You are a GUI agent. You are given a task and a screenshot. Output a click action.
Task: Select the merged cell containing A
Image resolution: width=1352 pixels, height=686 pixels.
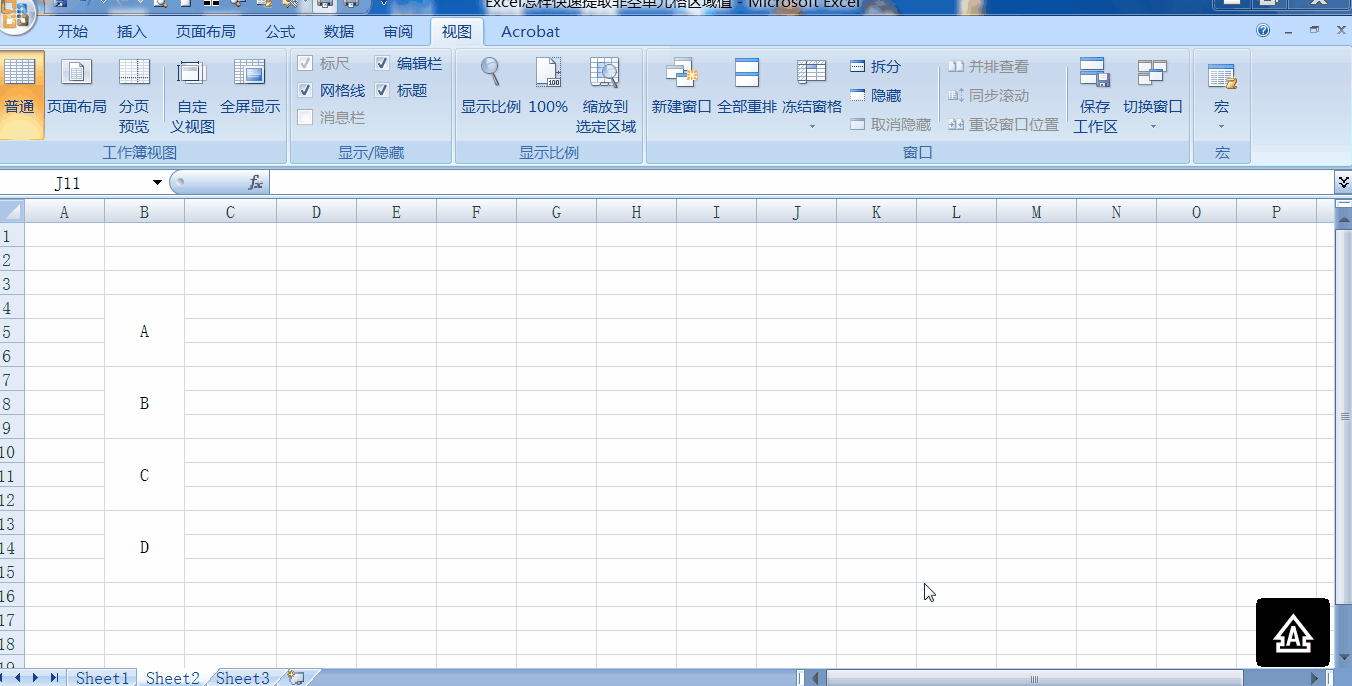(144, 331)
